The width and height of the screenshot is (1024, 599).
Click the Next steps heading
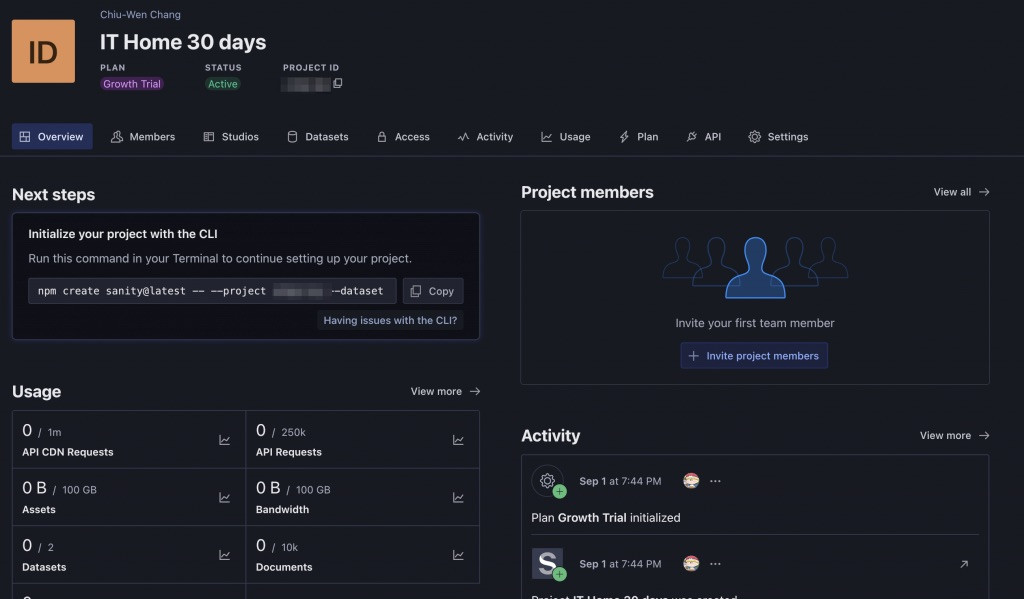tap(54, 195)
